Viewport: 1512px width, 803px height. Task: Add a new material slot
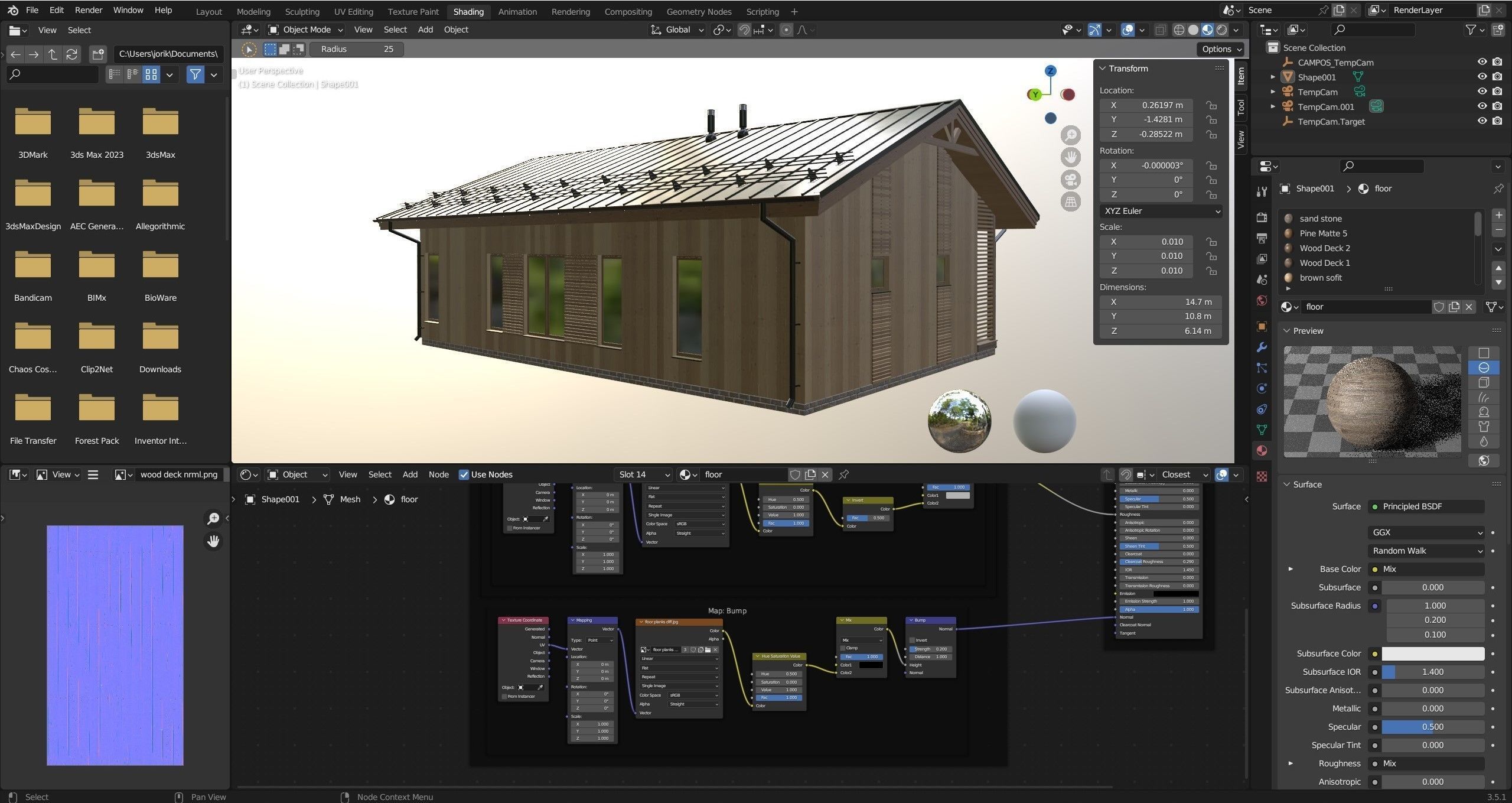pos(1498,215)
